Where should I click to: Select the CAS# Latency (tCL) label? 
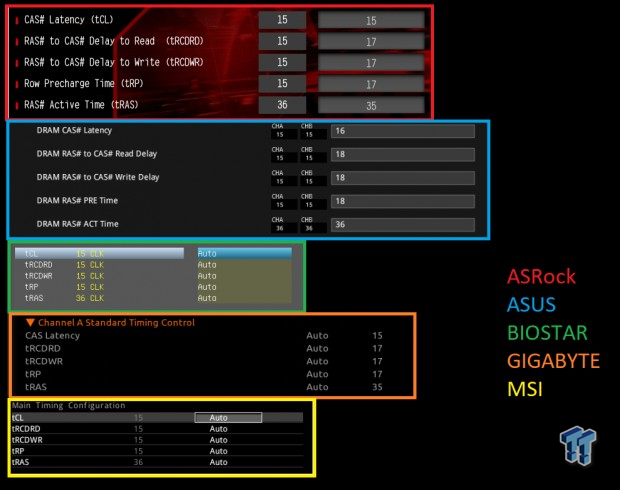[68, 20]
